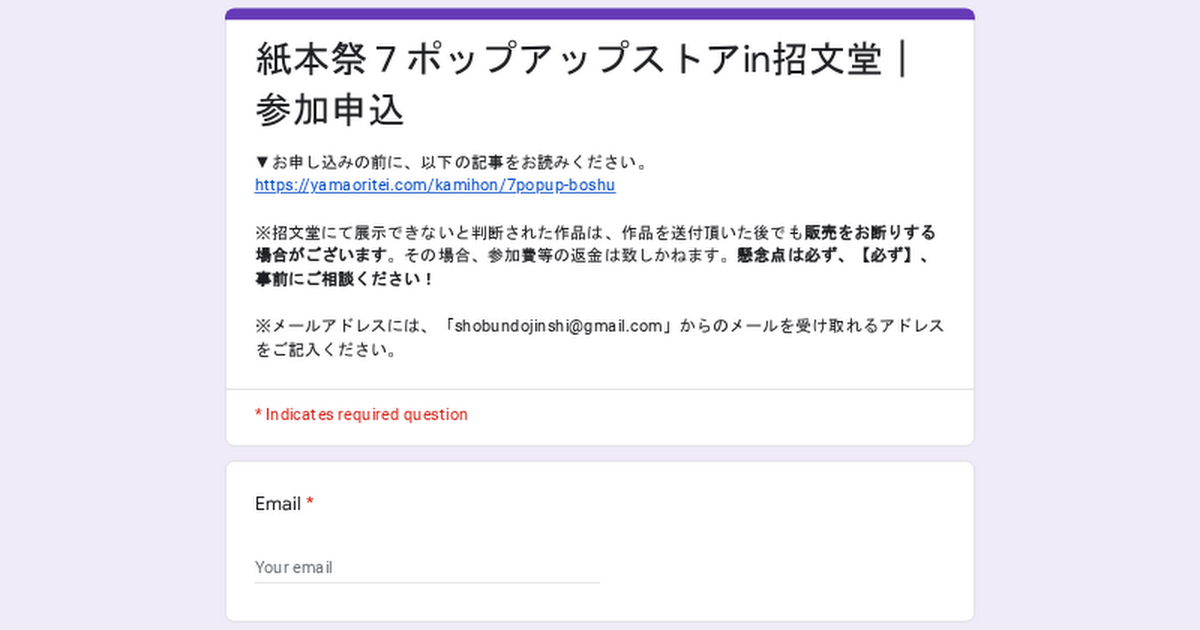Open the yamaoritei.com kamihon 7popup-boshu link
1200x630 pixels.
coord(434,186)
